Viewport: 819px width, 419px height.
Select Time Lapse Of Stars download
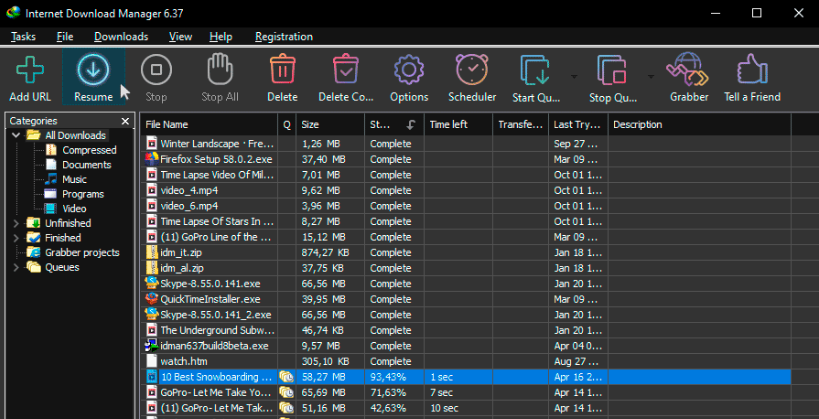point(466,222)
